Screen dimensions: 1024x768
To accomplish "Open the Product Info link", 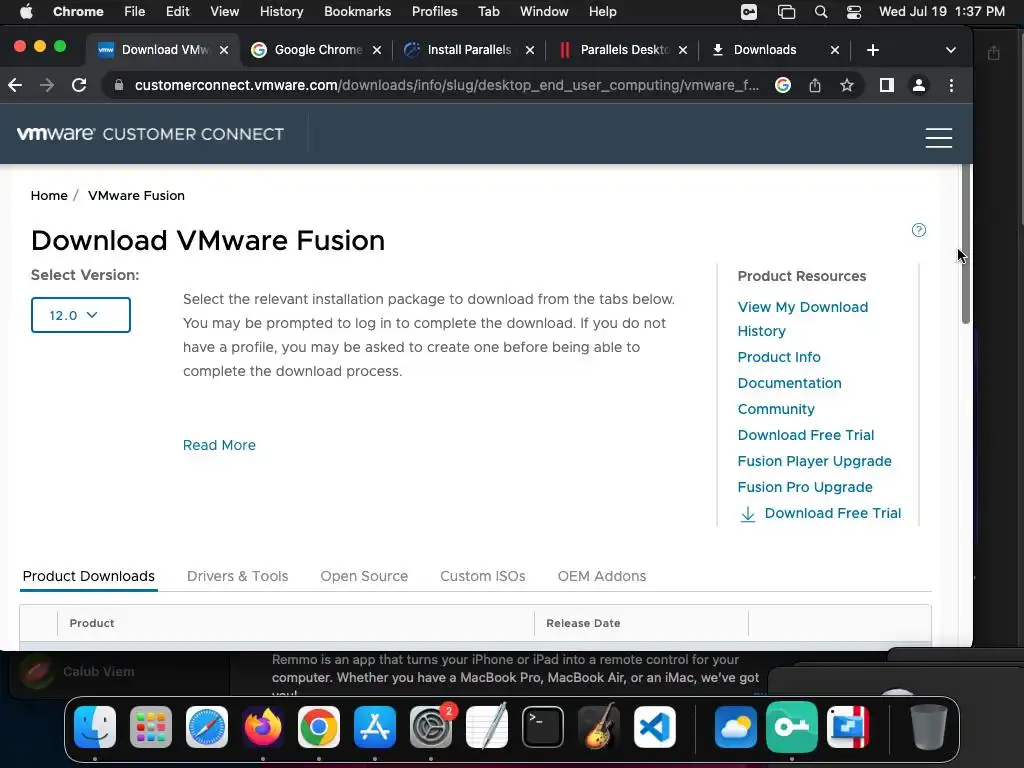I will (x=779, y=357).
